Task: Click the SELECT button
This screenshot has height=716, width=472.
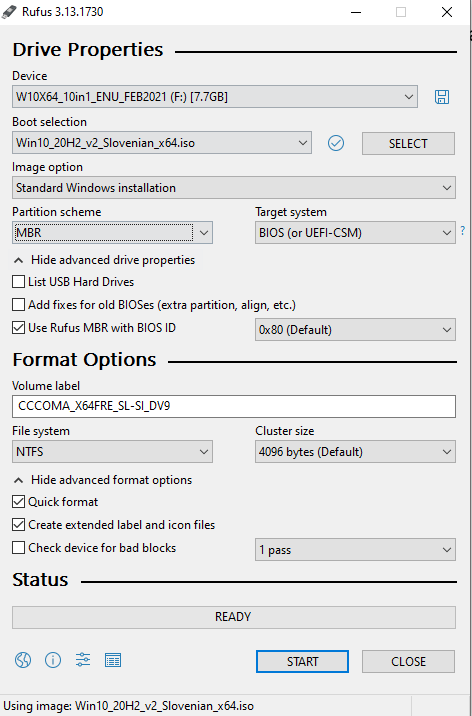Action: [x=408, y=143]
